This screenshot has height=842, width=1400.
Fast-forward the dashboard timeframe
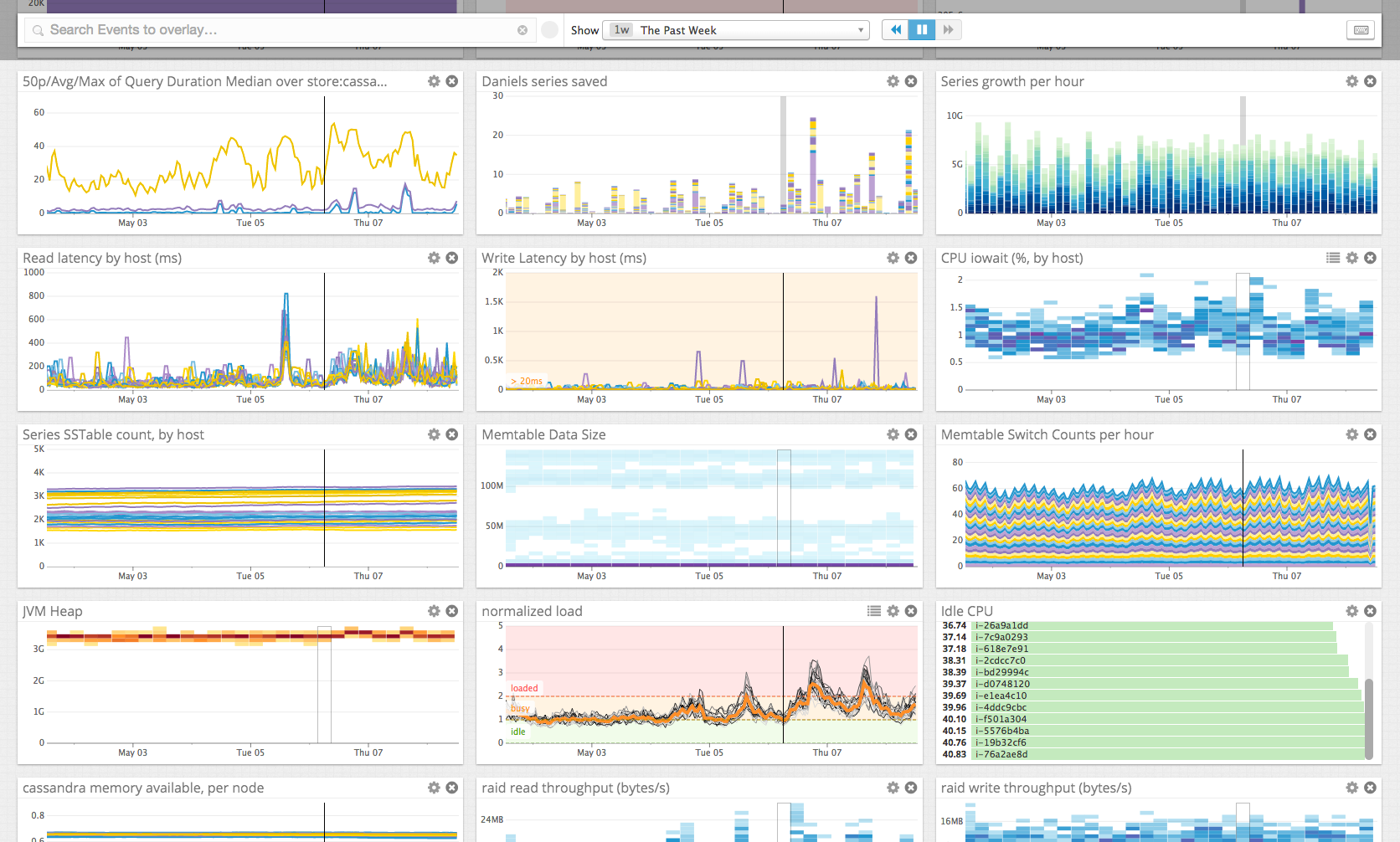[x=949, y=29]
